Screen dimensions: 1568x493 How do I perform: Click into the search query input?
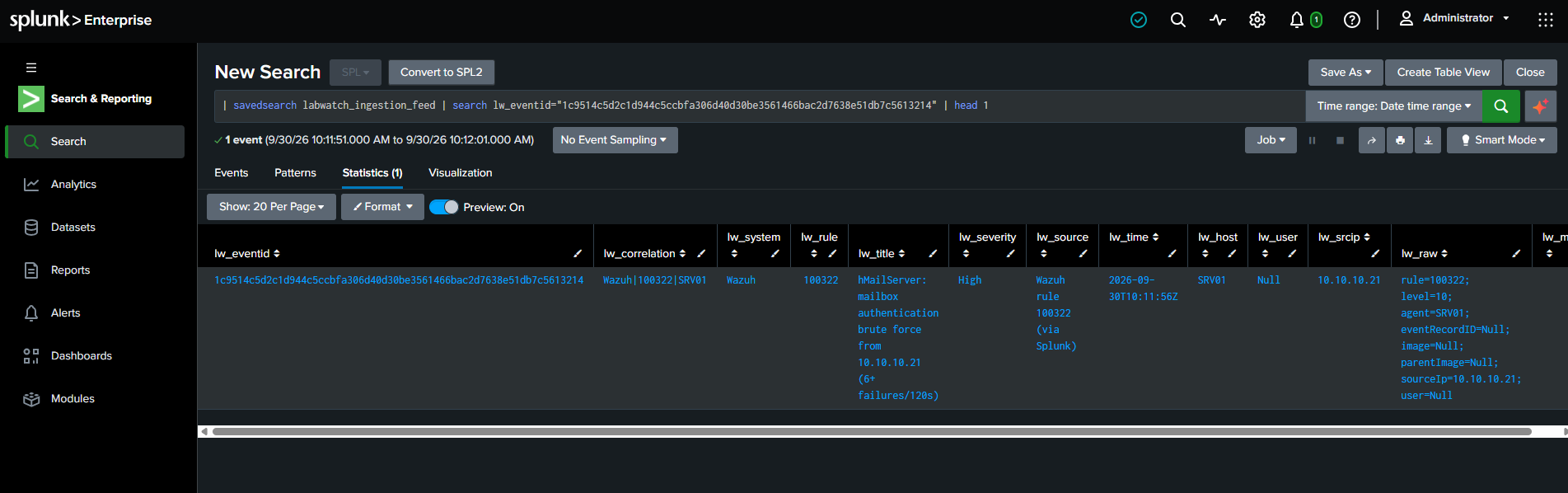pyautogui.click(x=758, y=106)
